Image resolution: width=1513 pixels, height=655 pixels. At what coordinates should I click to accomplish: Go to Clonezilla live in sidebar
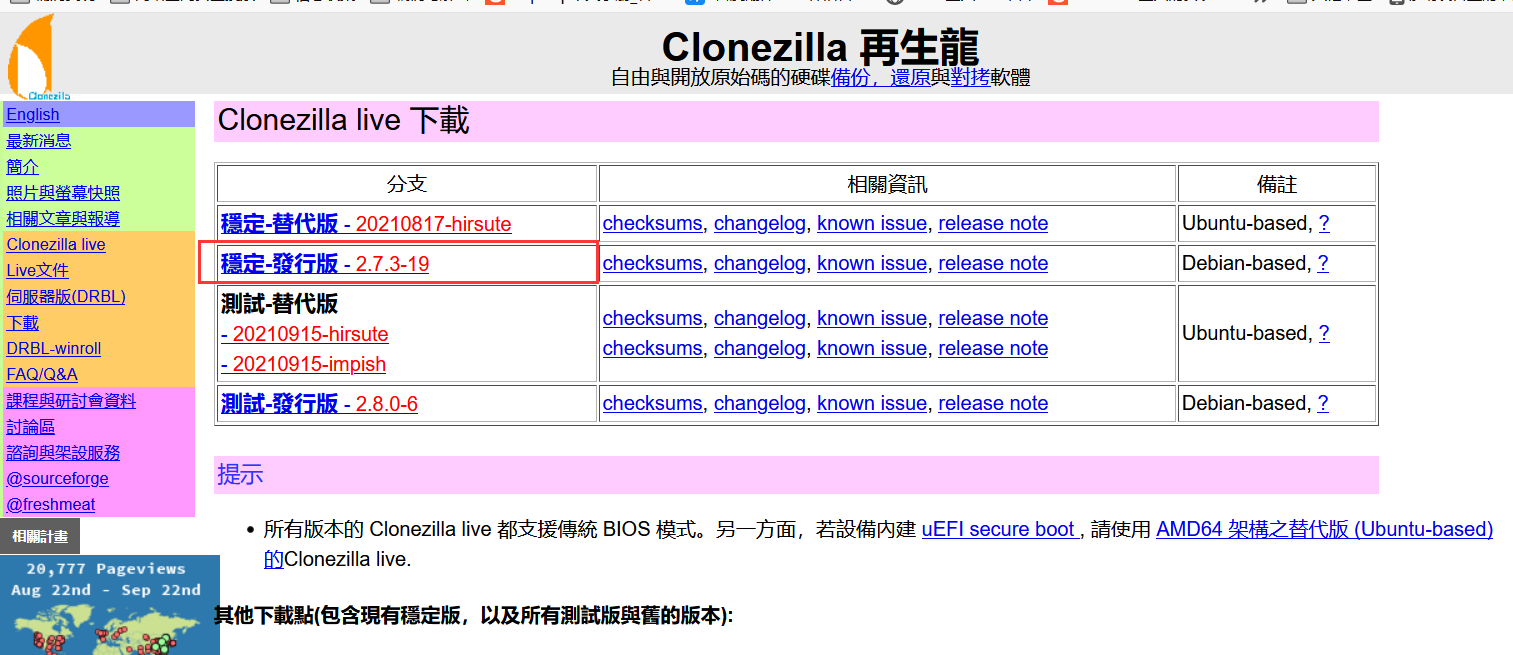coord(56,245)
